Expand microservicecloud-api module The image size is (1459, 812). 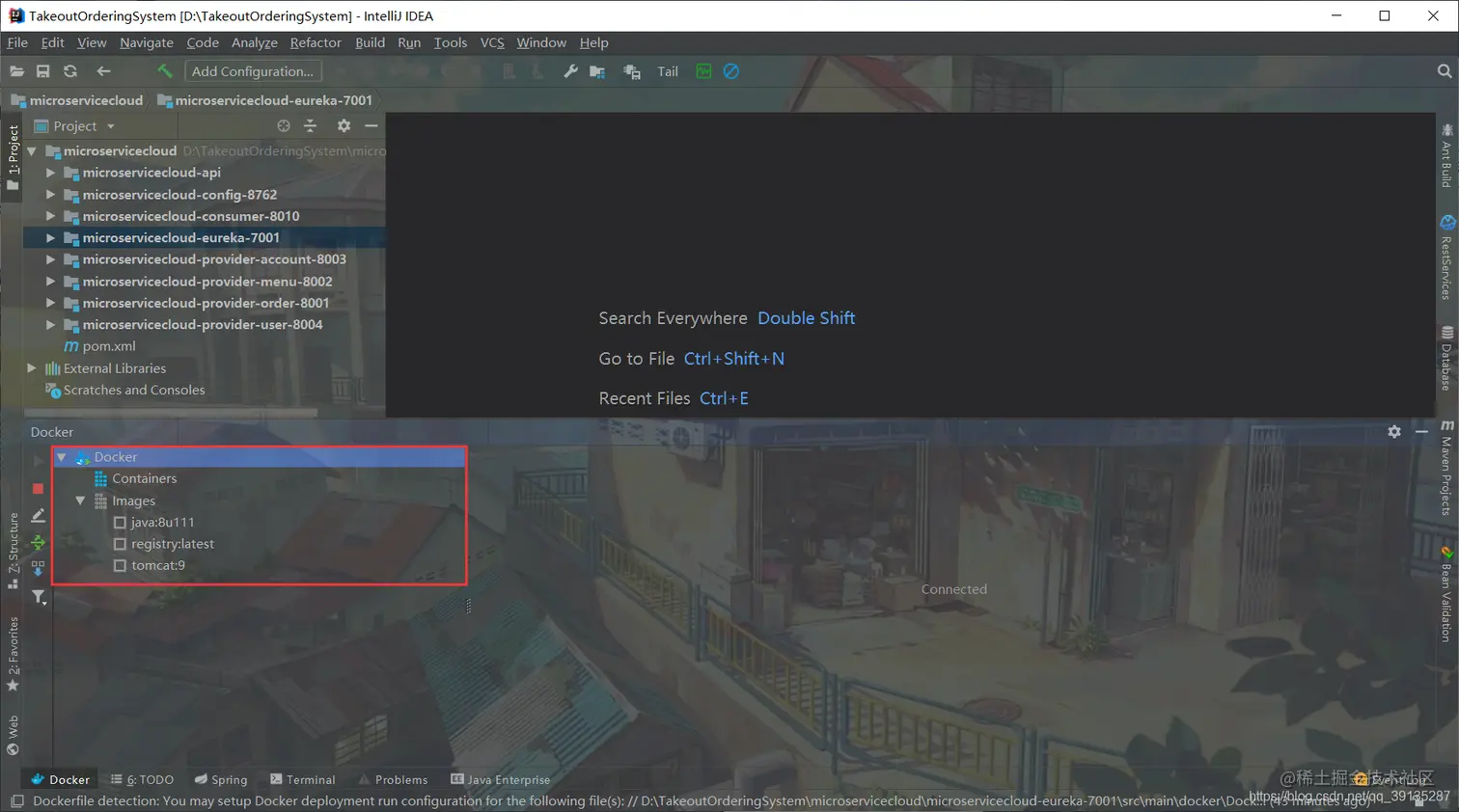click(x=51, y=173)
